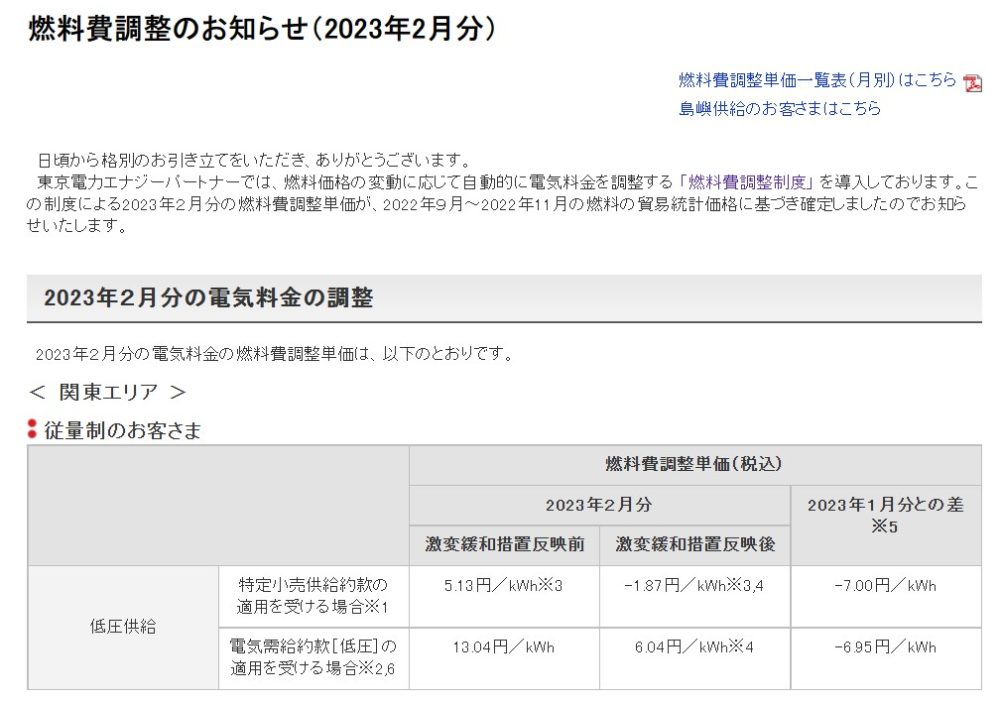Follow the 島嶼供給のお客さまはこちら link
This screenshot has height=703, width=1000.
tap(779, 109)
